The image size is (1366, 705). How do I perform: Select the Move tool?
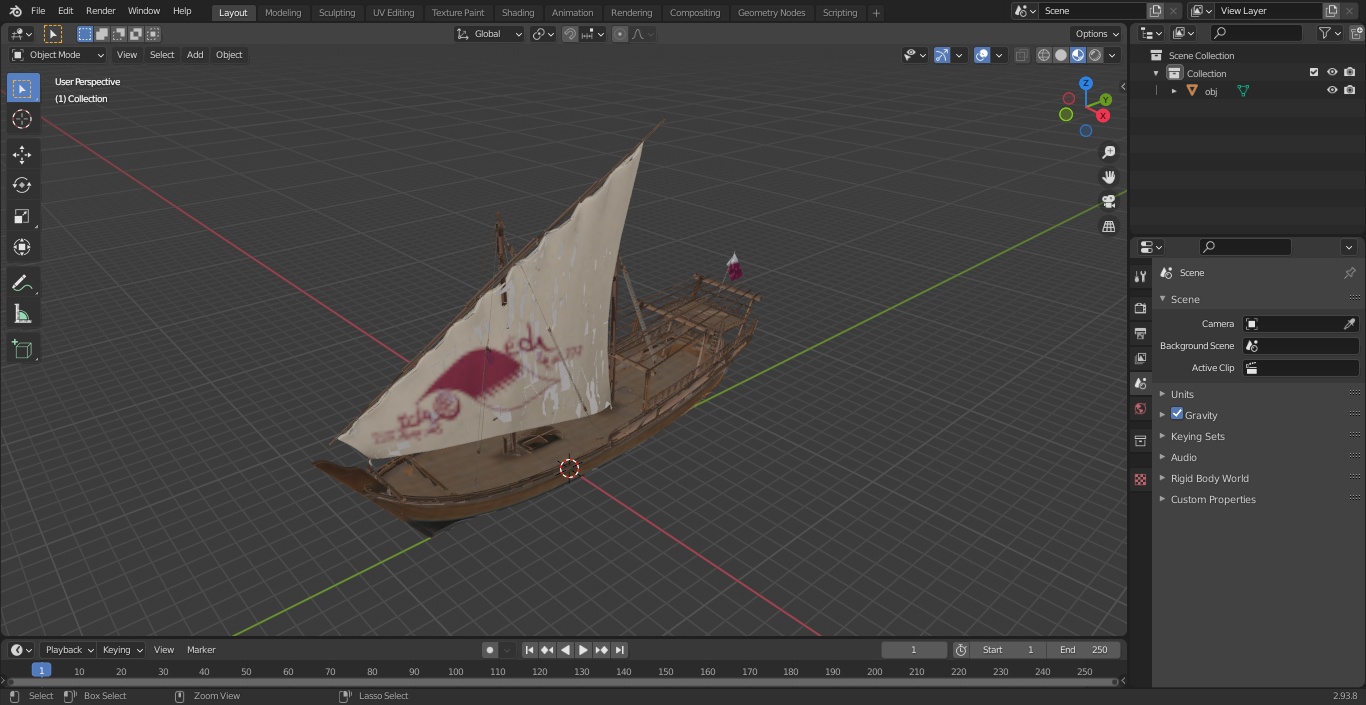click(22, 154)
